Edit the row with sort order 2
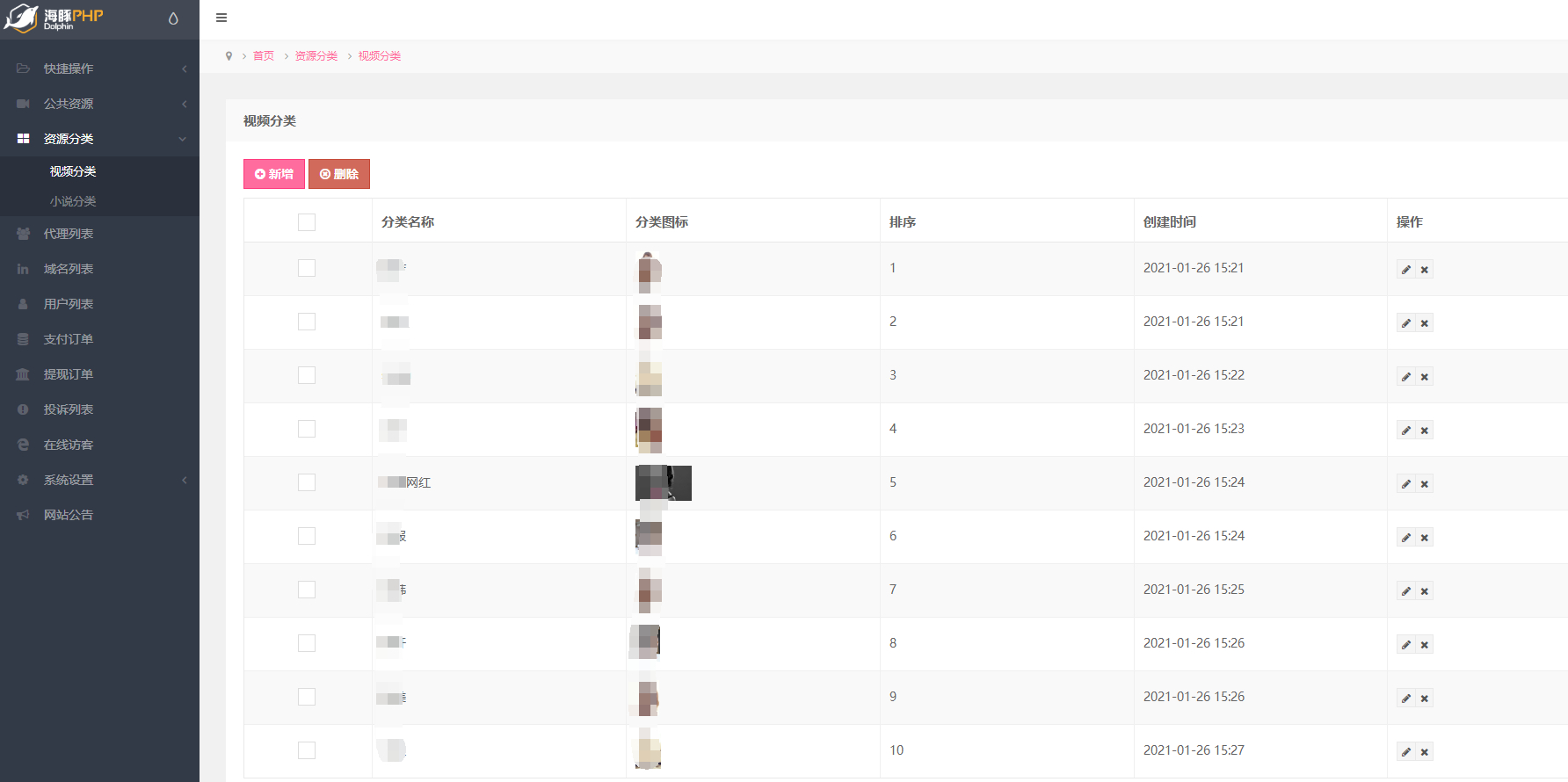 click(x=1406, y=323)
